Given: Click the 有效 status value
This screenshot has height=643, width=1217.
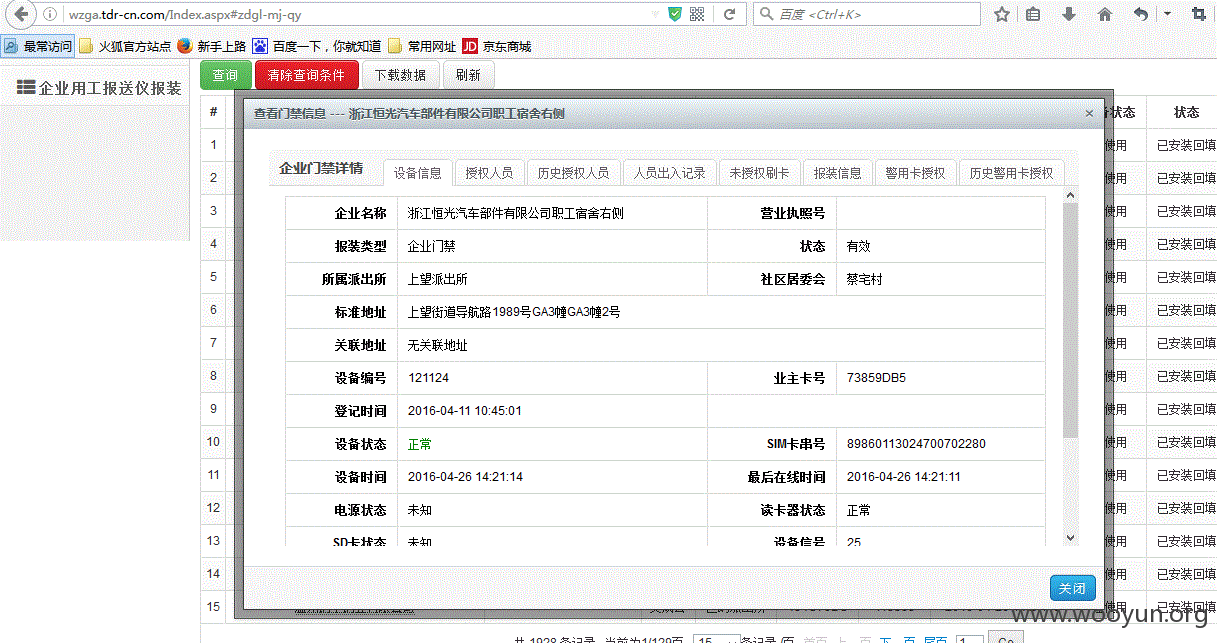Looking at the screenshot, I should point(859,246).
